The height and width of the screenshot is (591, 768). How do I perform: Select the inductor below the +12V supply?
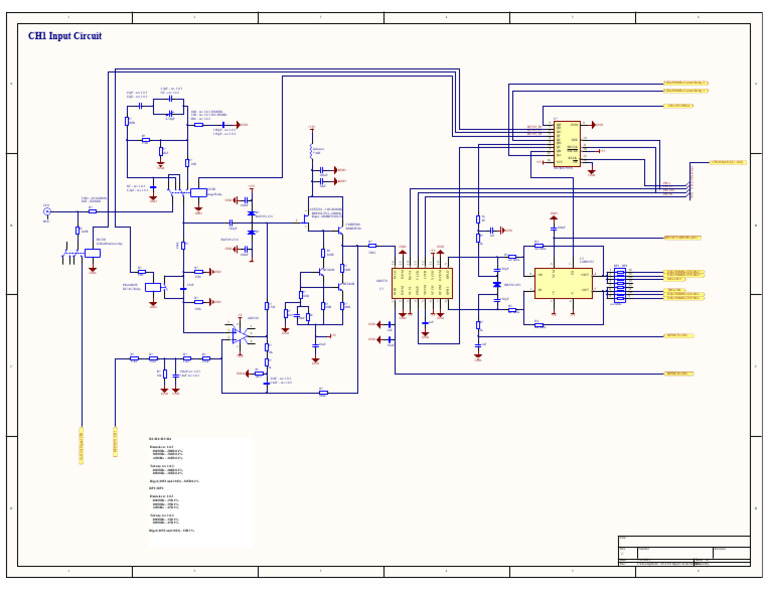click(311, 152)
